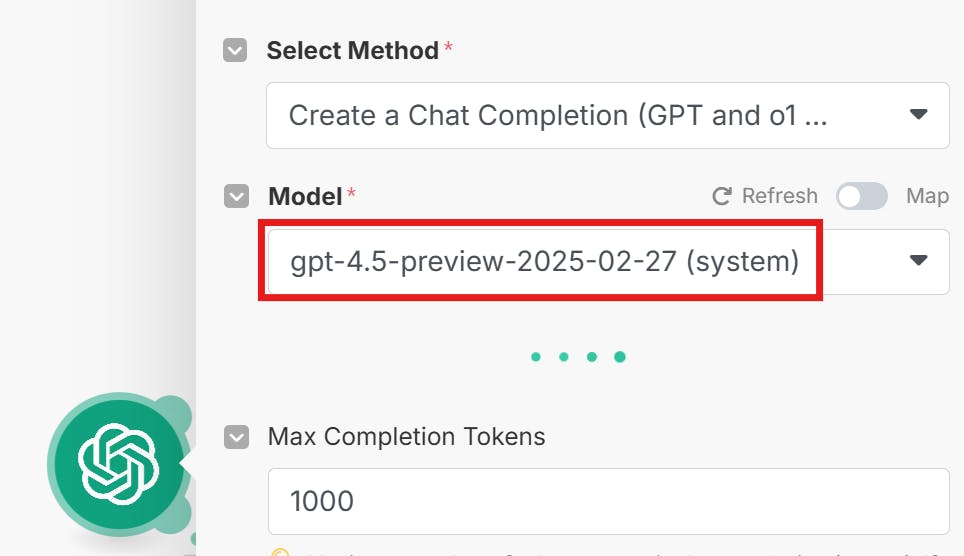
Task: Click the leftmost light green dot
Action: tap(536, 357)
